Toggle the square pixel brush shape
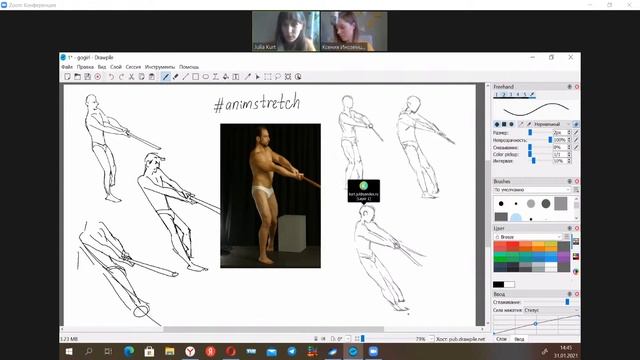 (504, 124)
